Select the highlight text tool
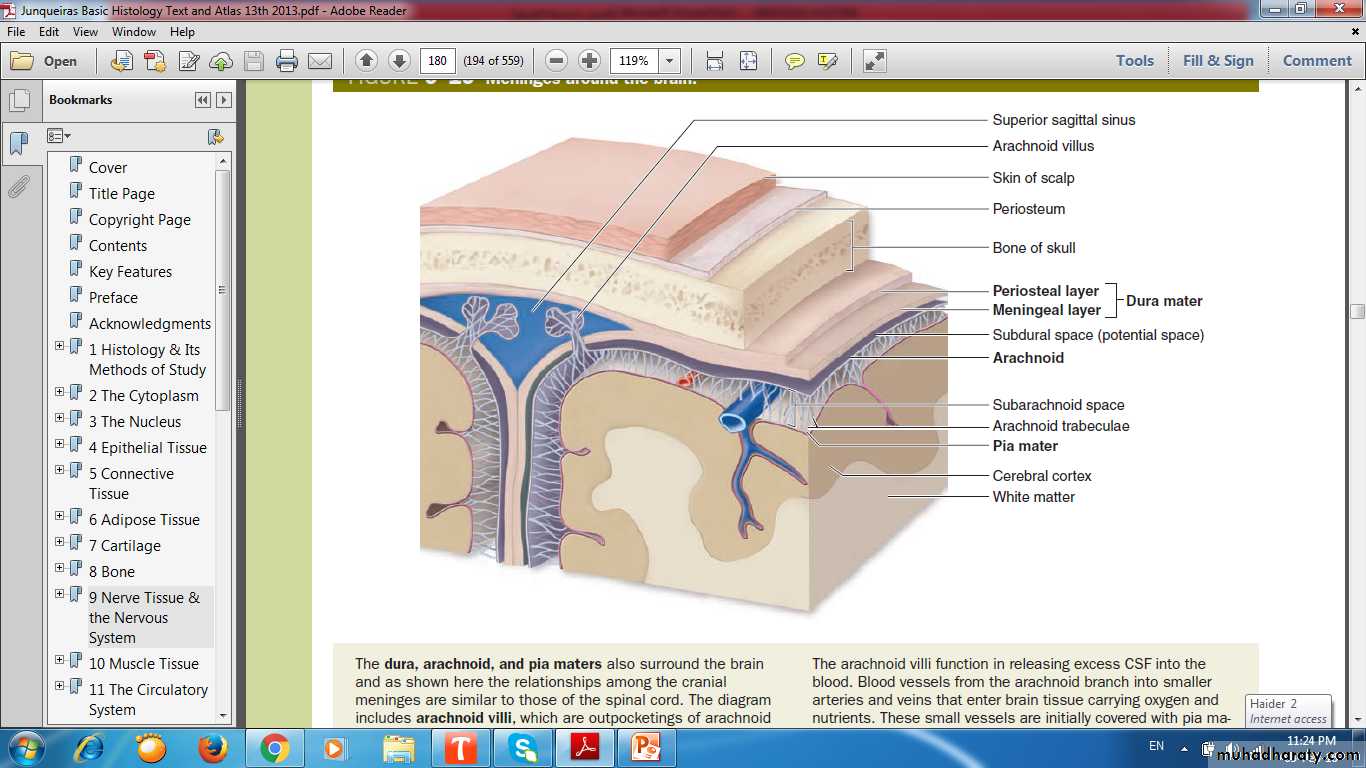Screen dimensions: 1366x768 click(x=827, y=61)
